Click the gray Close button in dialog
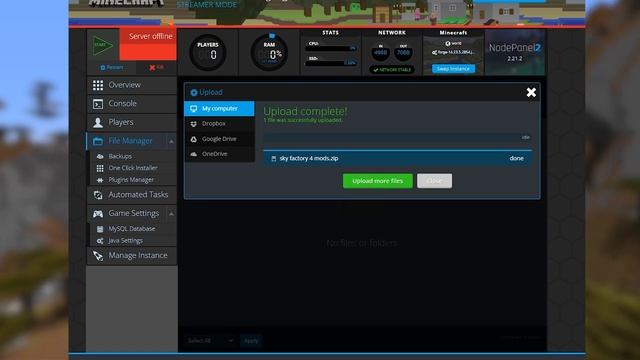This screenshot has height=360, width=640. (x=434, y=181)
